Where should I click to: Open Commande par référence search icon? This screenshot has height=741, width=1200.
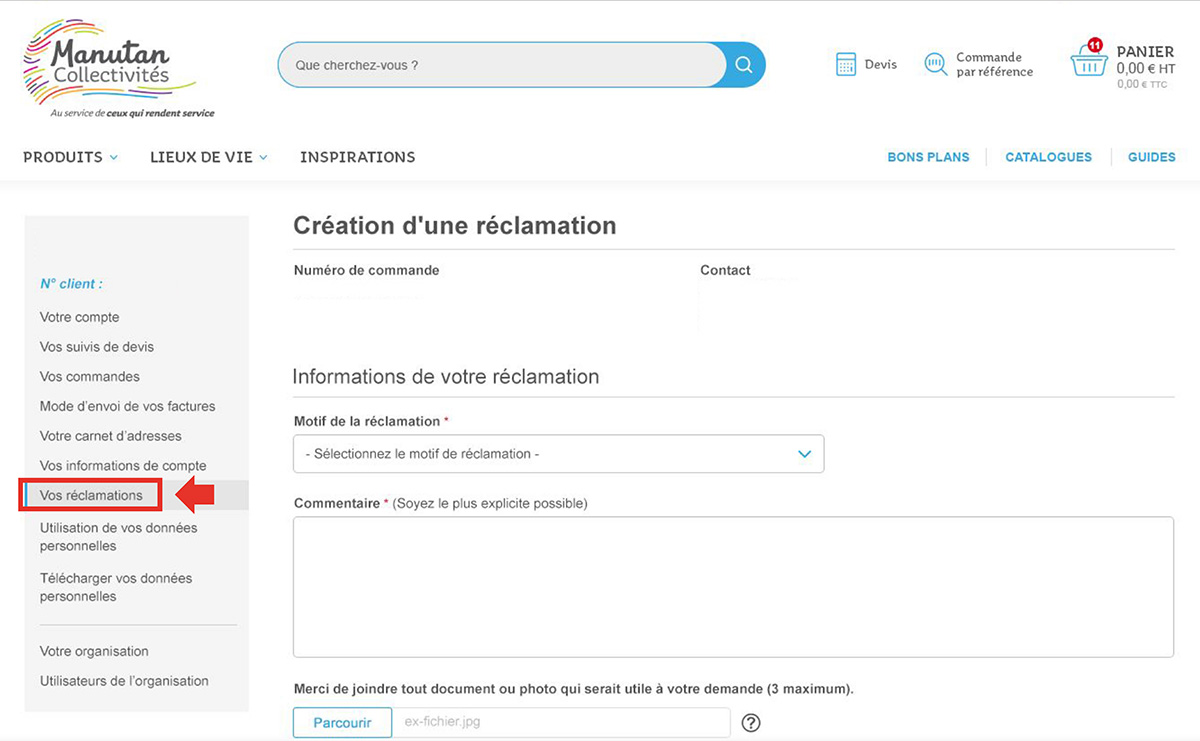[x=936, y=65]
